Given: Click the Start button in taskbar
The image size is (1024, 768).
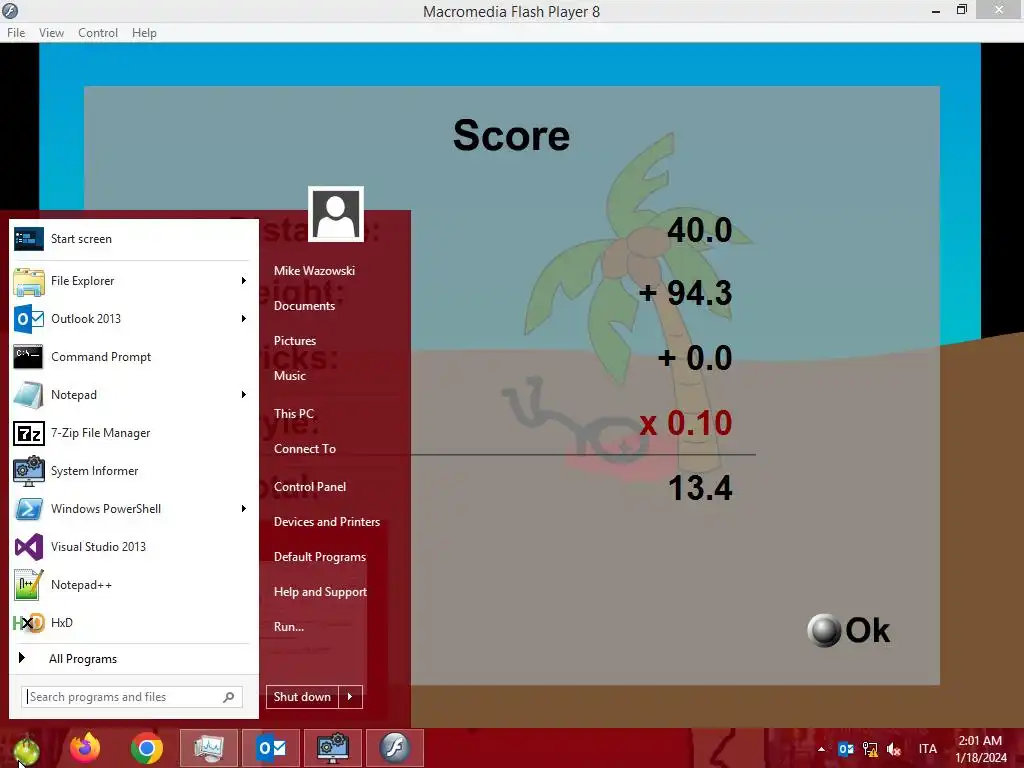Looking at the screenshot, I should pos(26,749).
